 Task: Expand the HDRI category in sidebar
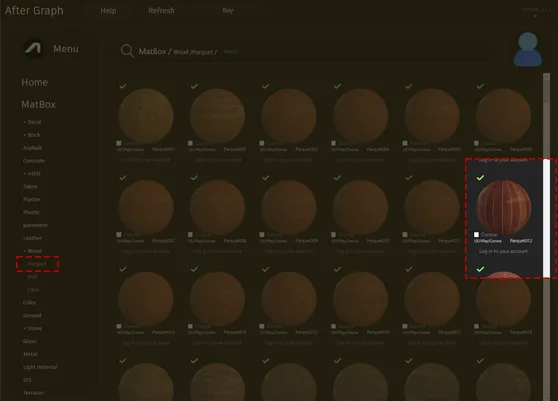(x=32, y=174)
